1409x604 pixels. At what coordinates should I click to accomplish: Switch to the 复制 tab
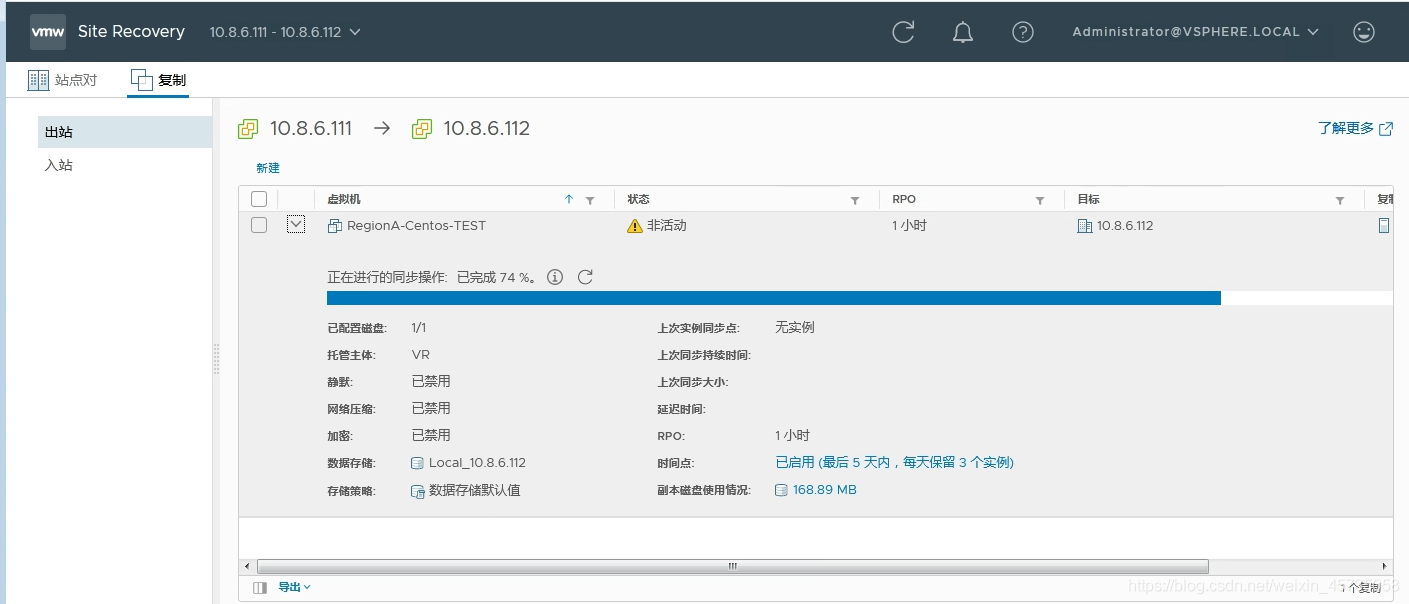[x=158, y=80]
